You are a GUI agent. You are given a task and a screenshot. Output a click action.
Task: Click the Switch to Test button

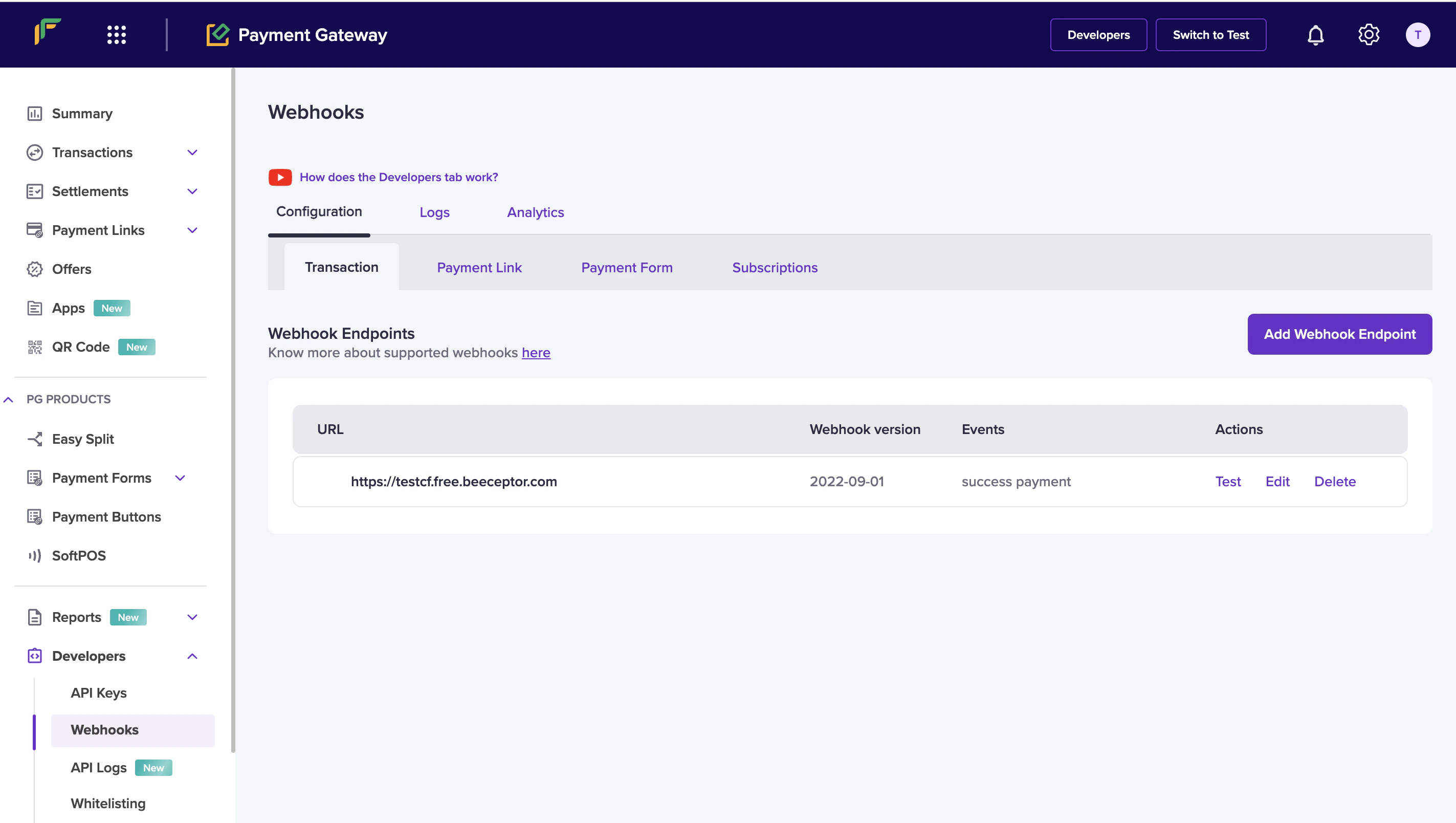pyautogui.click(x=1210, y=35)
